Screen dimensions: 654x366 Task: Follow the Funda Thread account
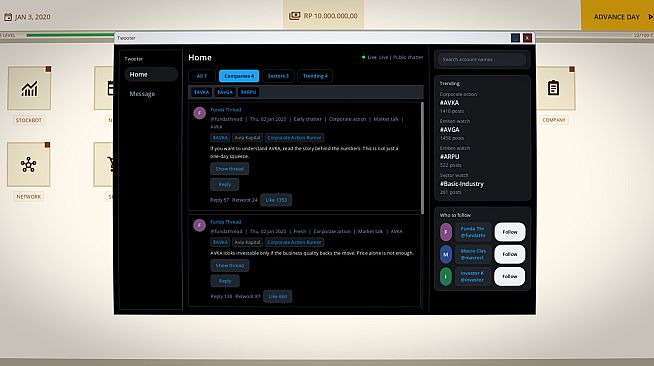click(510, 232)
